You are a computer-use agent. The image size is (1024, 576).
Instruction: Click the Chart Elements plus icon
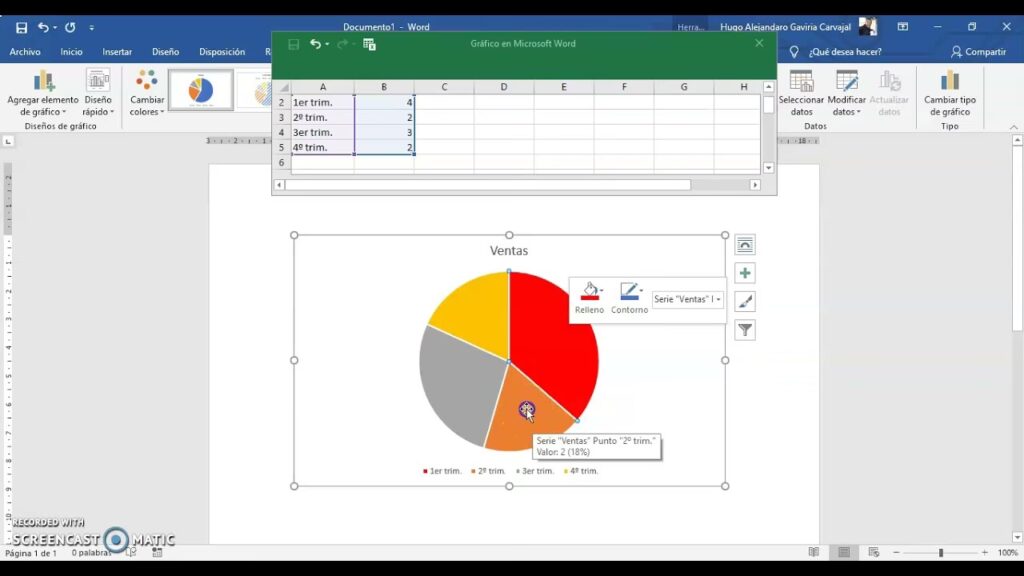(x=744, y=273)
